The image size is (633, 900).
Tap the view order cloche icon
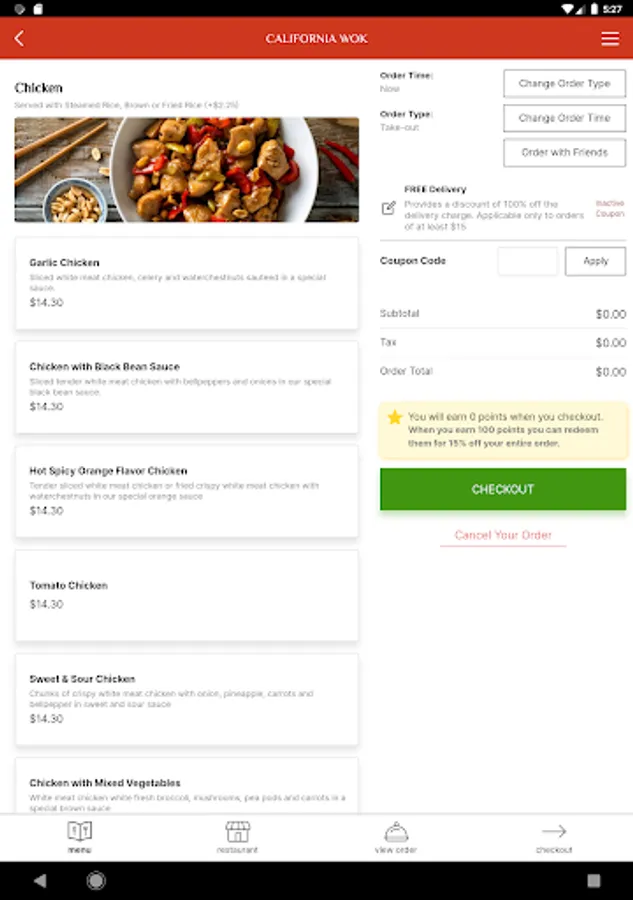coord(396,832)
